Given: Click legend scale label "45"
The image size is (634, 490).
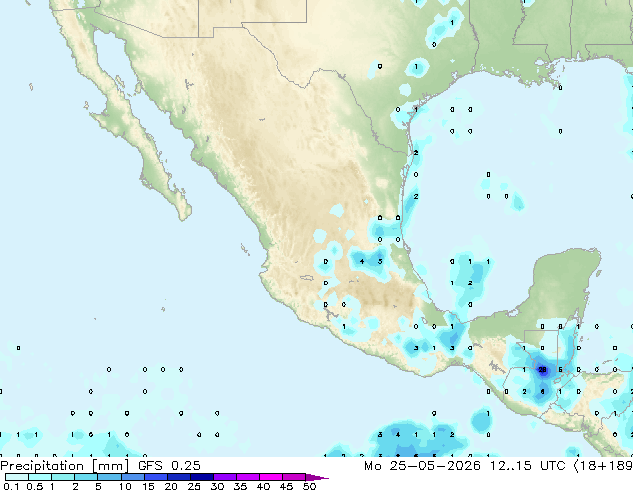Looking at the screenshot, I should 286,486.
